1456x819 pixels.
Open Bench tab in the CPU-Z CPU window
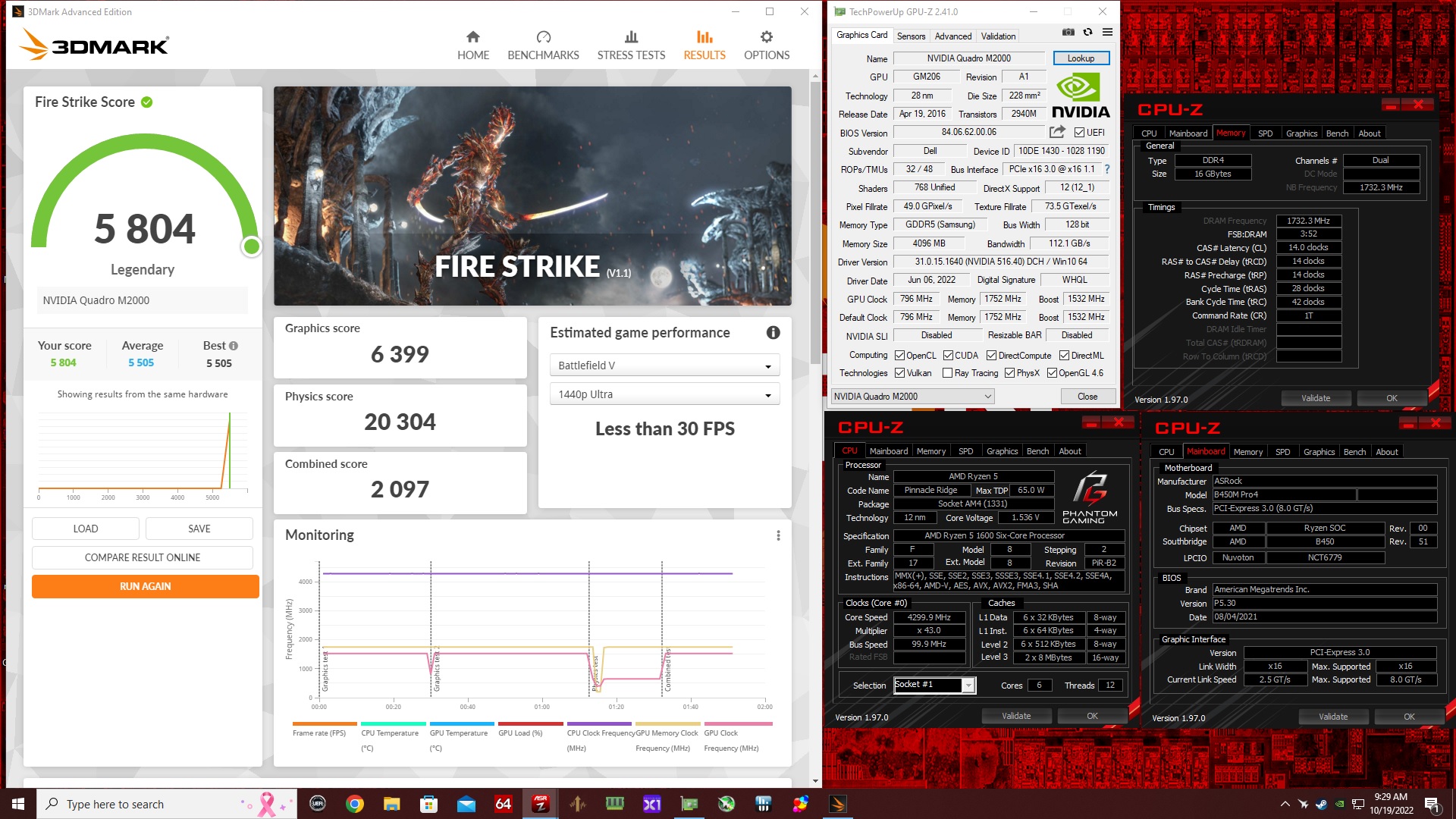(1037, 451)
